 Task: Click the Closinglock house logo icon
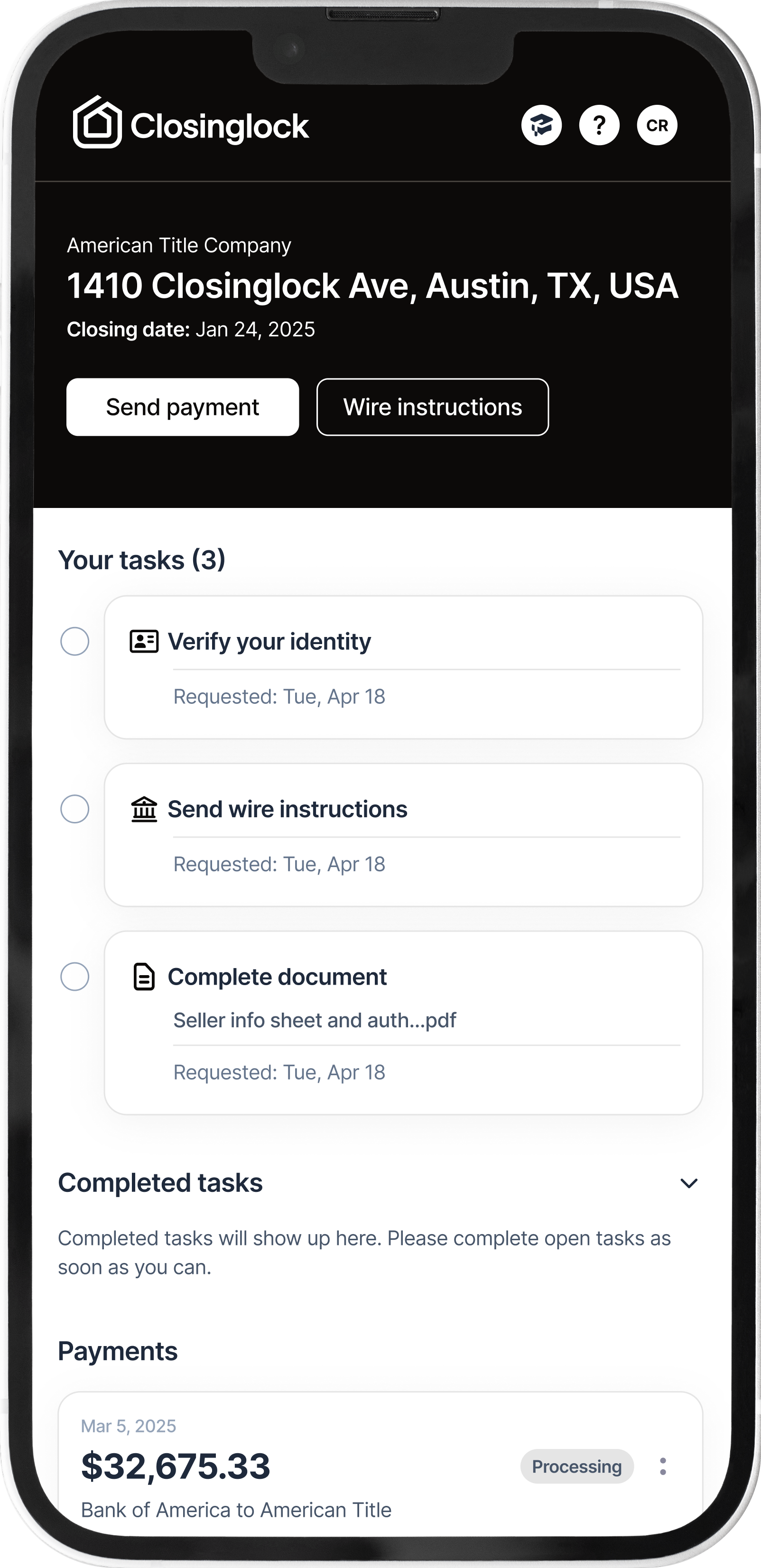[97, 122]
